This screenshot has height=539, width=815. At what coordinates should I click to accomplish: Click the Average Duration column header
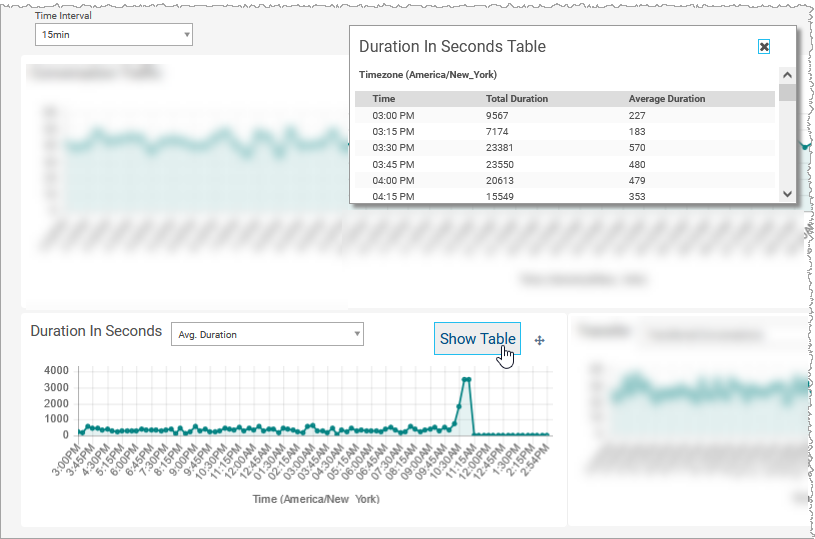pos(666,99)
